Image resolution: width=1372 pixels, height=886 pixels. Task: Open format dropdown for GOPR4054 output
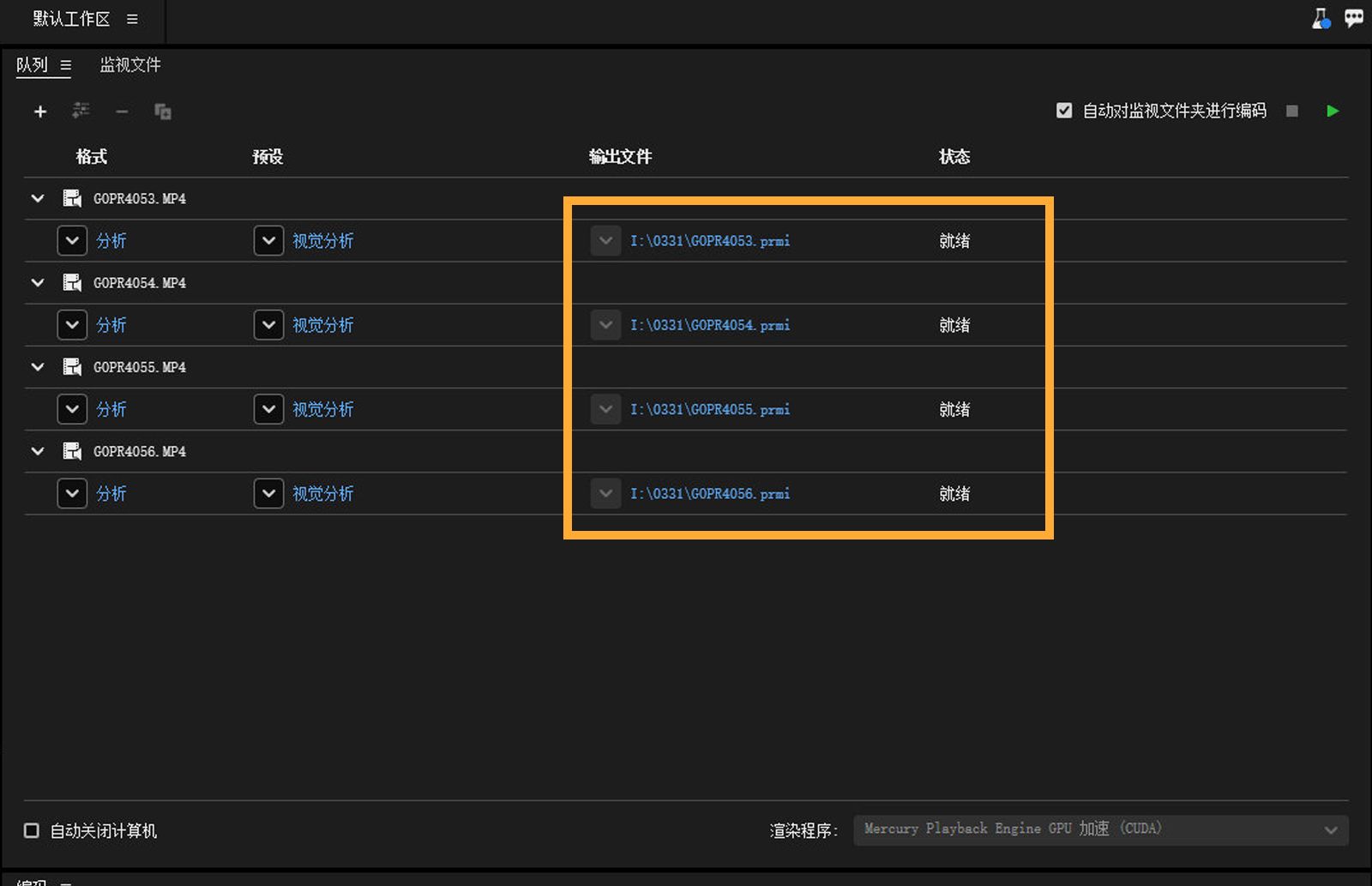pyautogui.click(x=72, y=325)
